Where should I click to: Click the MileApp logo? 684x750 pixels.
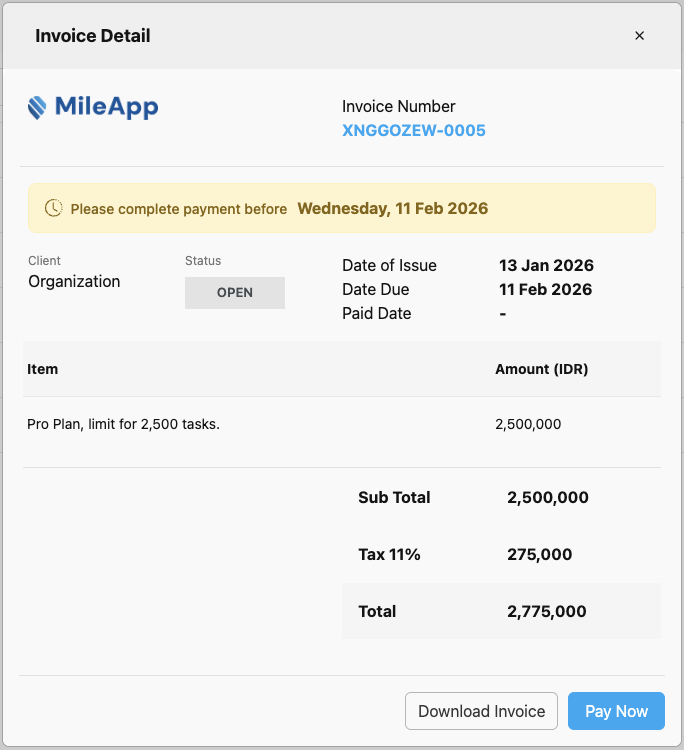tap(93, 107)
